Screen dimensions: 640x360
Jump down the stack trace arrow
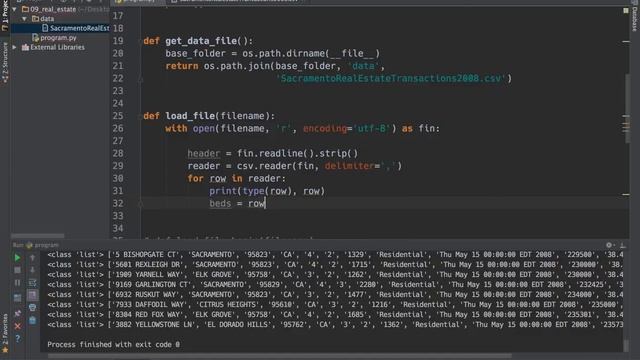(32, 270)
